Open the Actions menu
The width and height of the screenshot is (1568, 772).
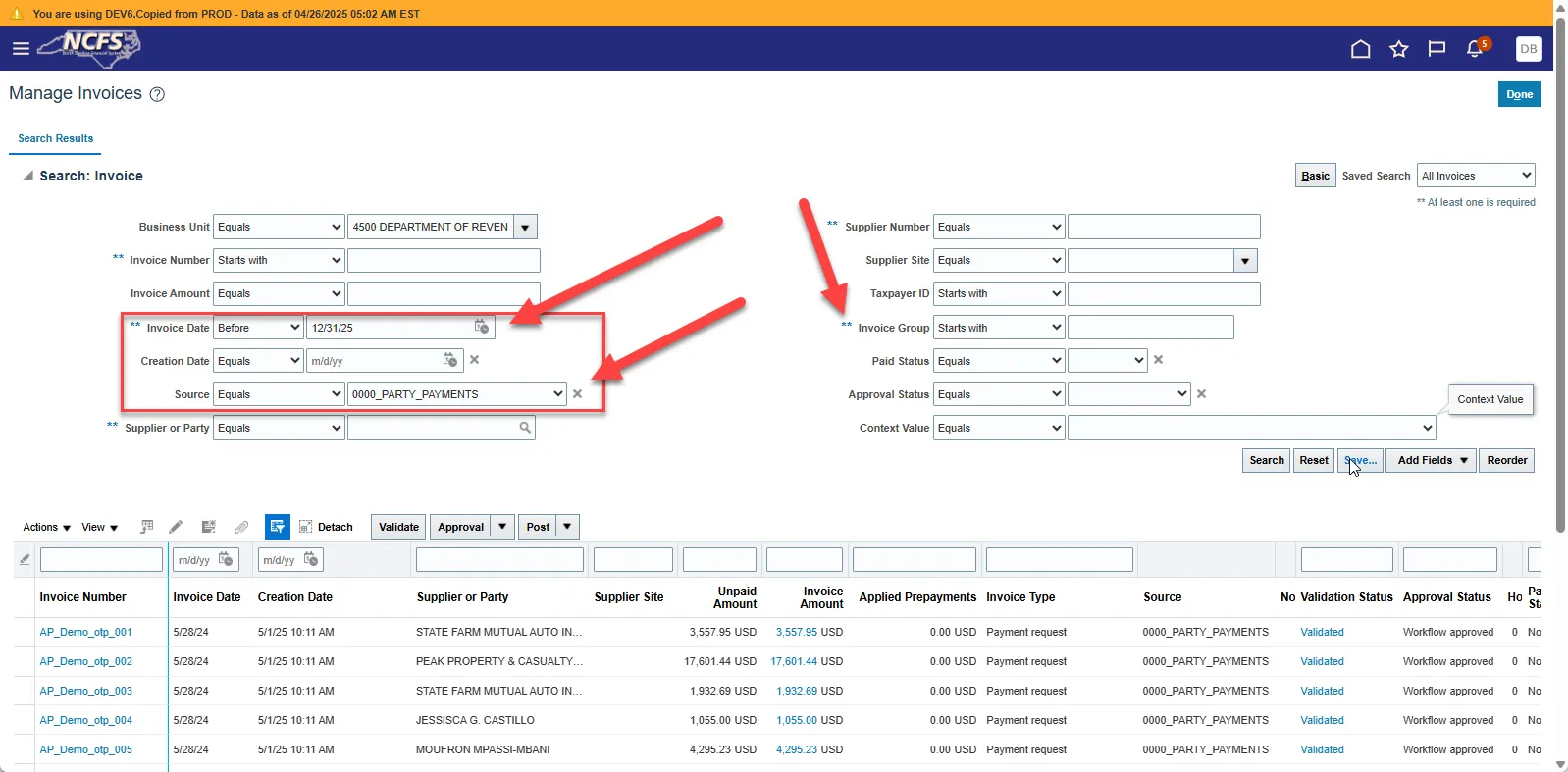pyautogui.click(x=46, y=527)
